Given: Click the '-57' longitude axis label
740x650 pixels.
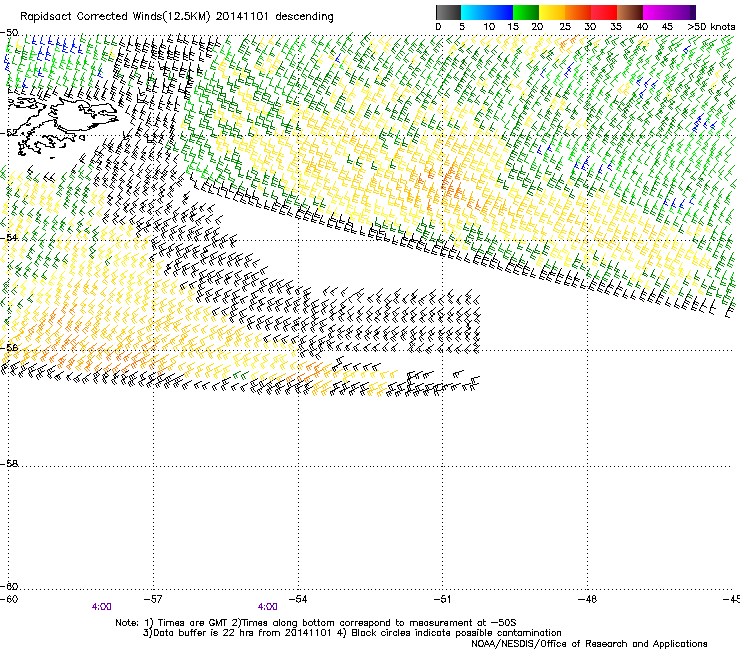Looking at the screenshot, I should coord(153,599).
